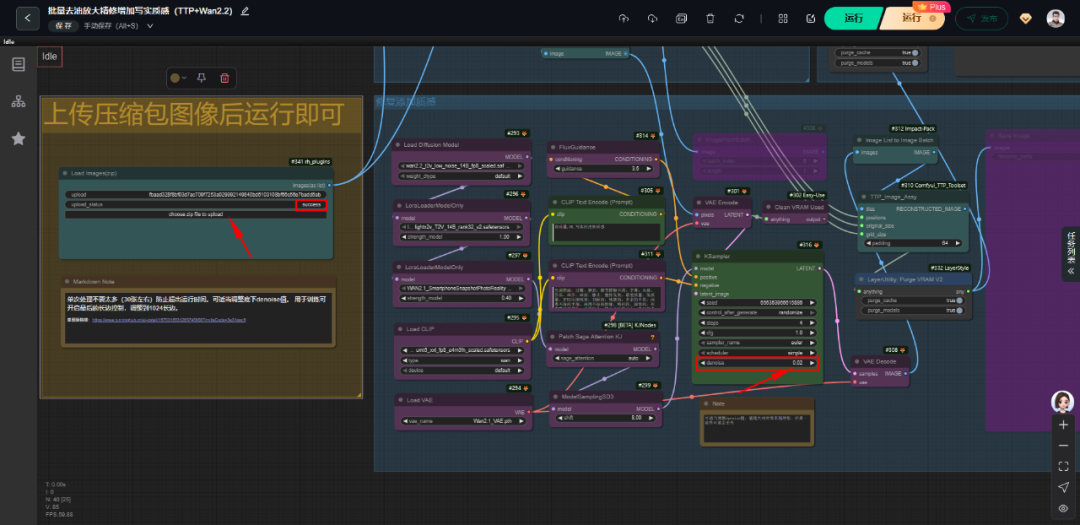
Task: Click the save button under the title
Action: click(x=63, y=25)
